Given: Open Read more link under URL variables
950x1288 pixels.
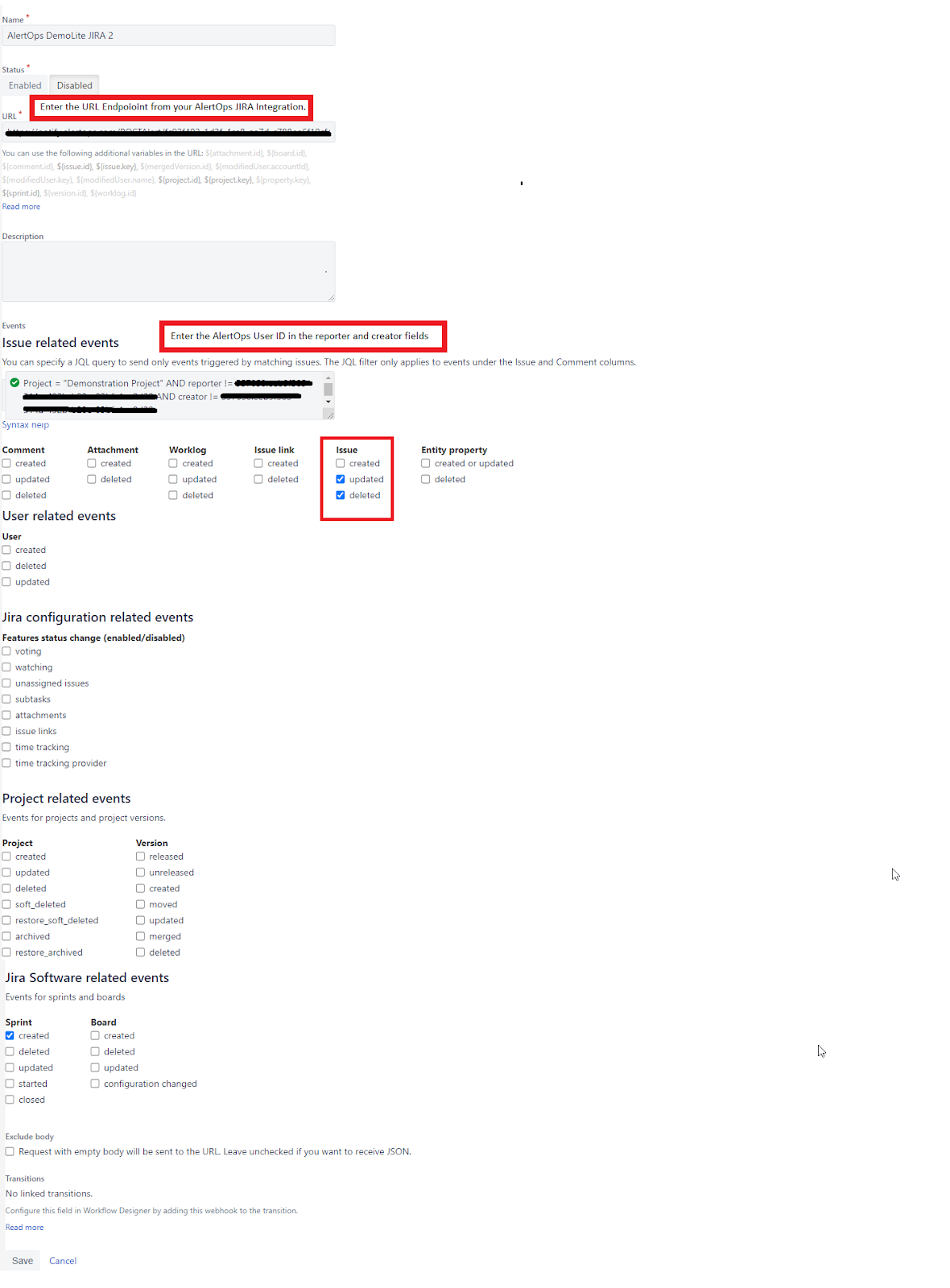Looking at the screenshot, I should click(x=21, y=207).
